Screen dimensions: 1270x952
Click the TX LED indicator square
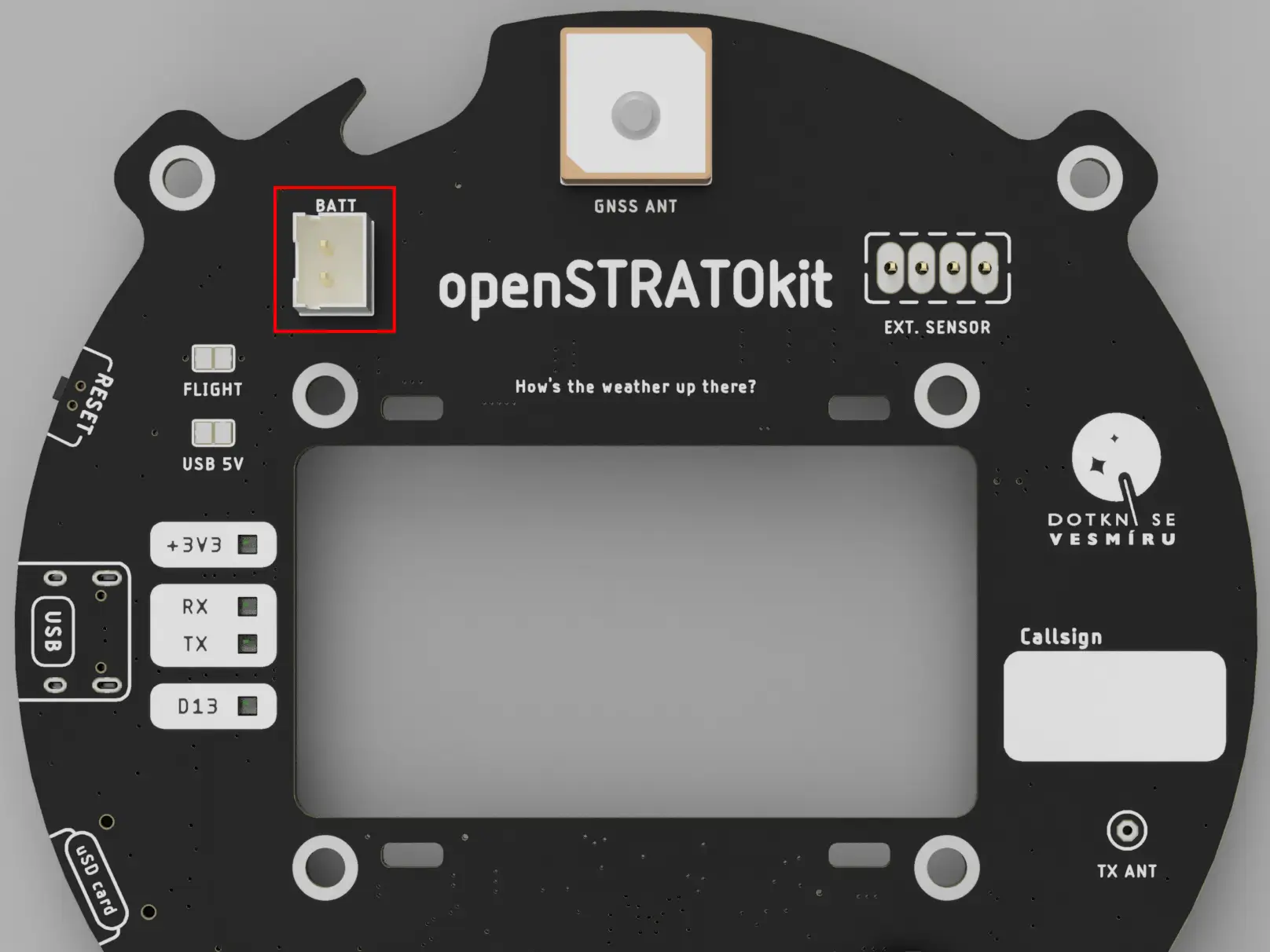point(248,644)
